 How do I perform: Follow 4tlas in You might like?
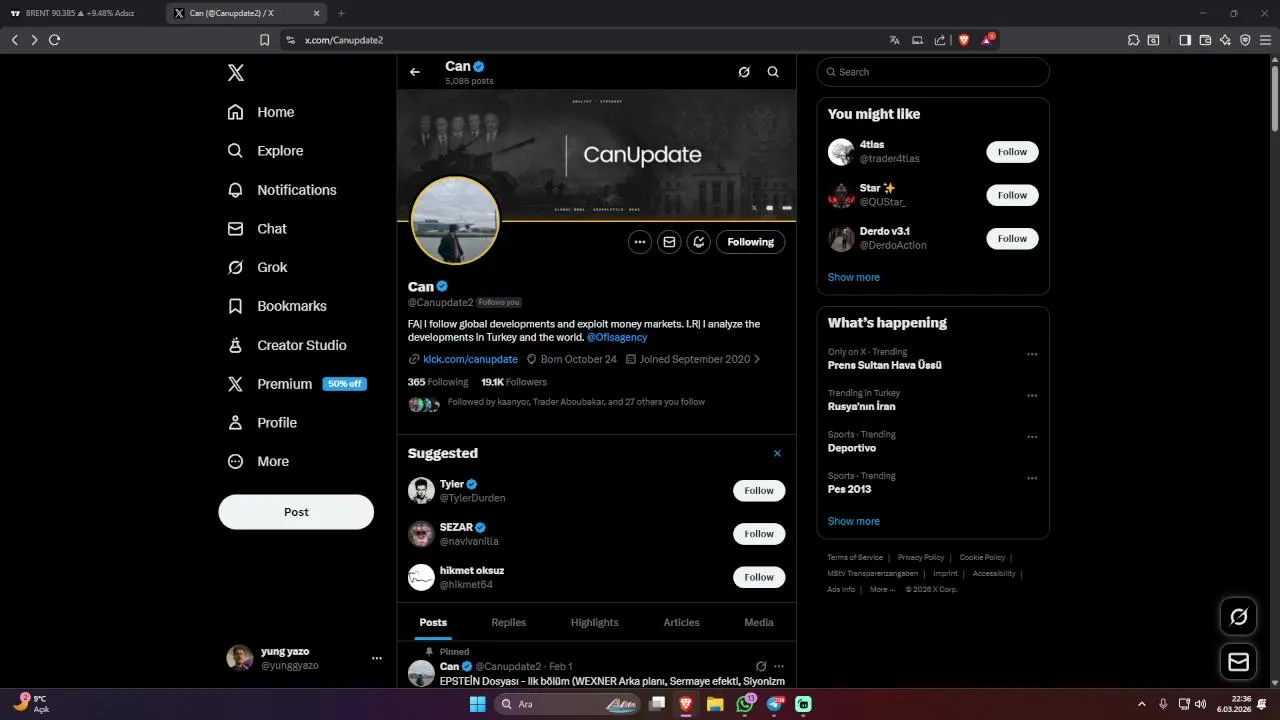tap(1012, 152)
